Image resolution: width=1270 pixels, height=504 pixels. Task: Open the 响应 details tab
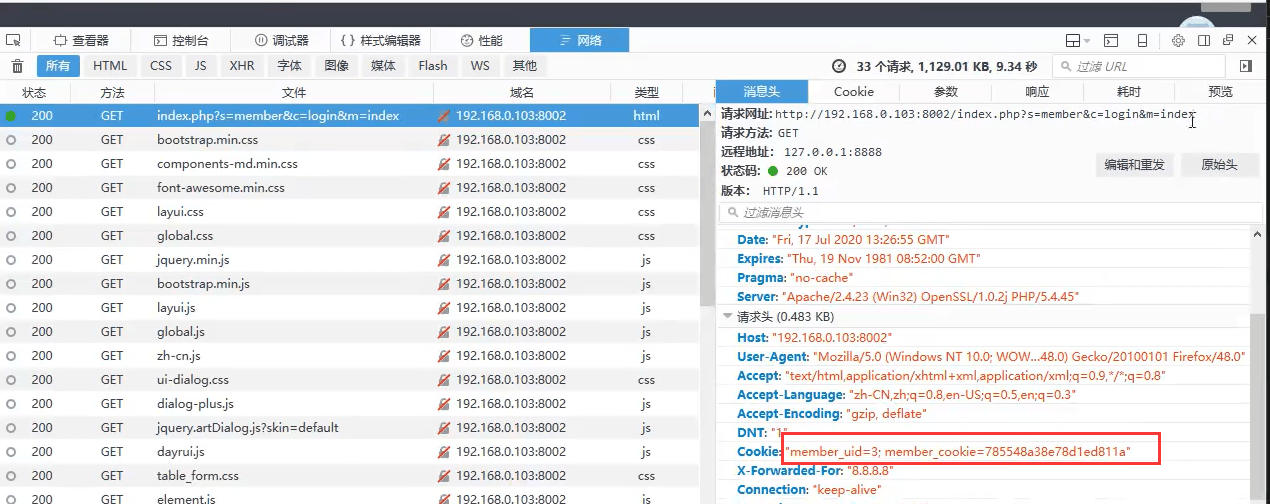(1037, 91)
